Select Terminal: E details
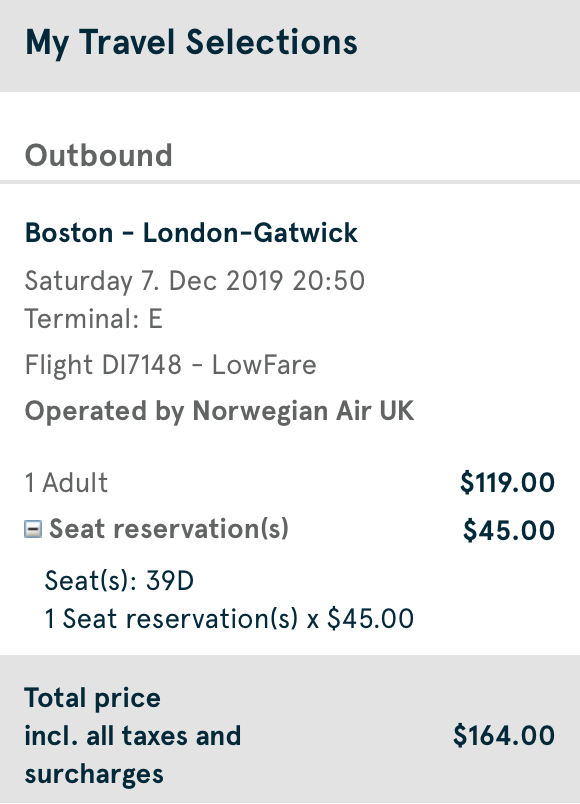 pos(92,319)
